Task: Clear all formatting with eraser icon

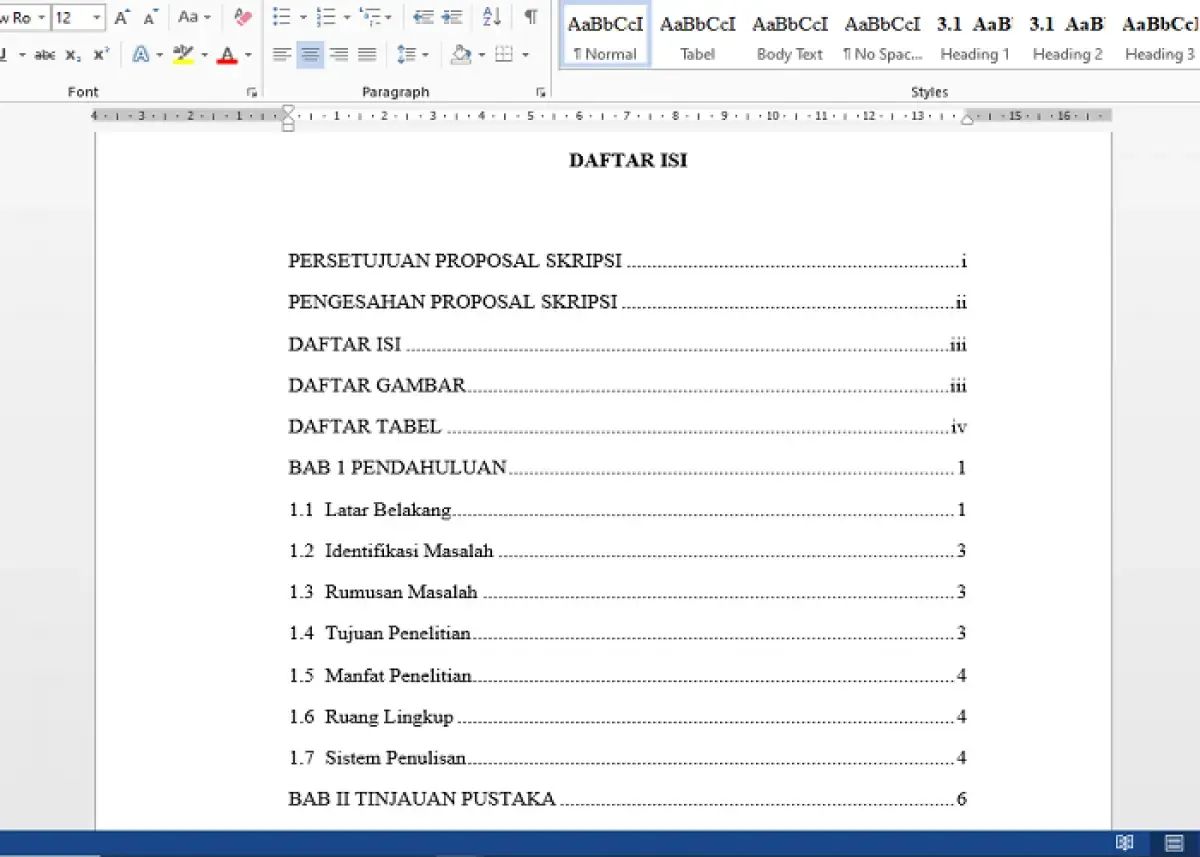Action: point(242,17)
